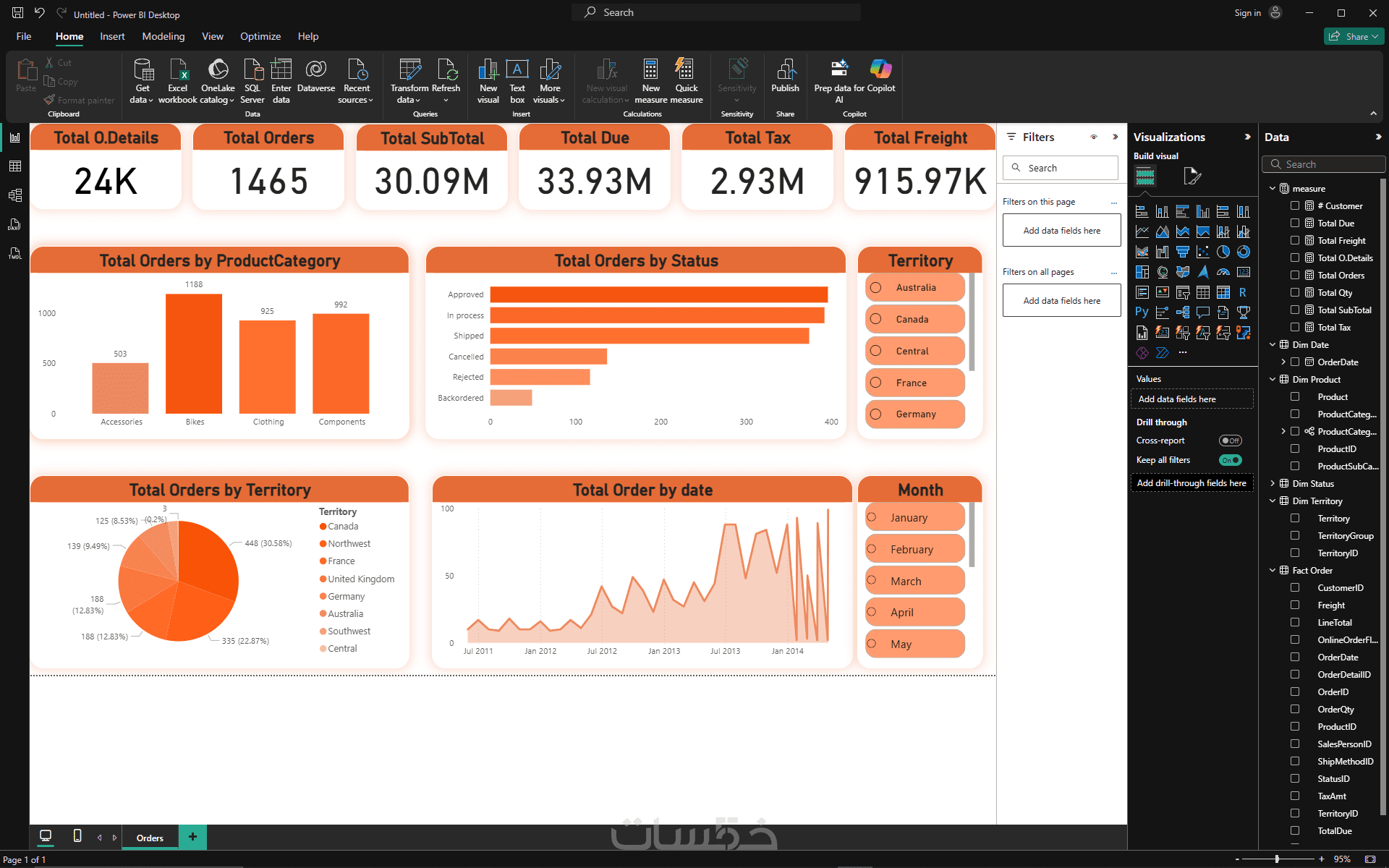Select the Python visual icon
This screenshot has height=868, width=1389.
[x=1142, y=312]
